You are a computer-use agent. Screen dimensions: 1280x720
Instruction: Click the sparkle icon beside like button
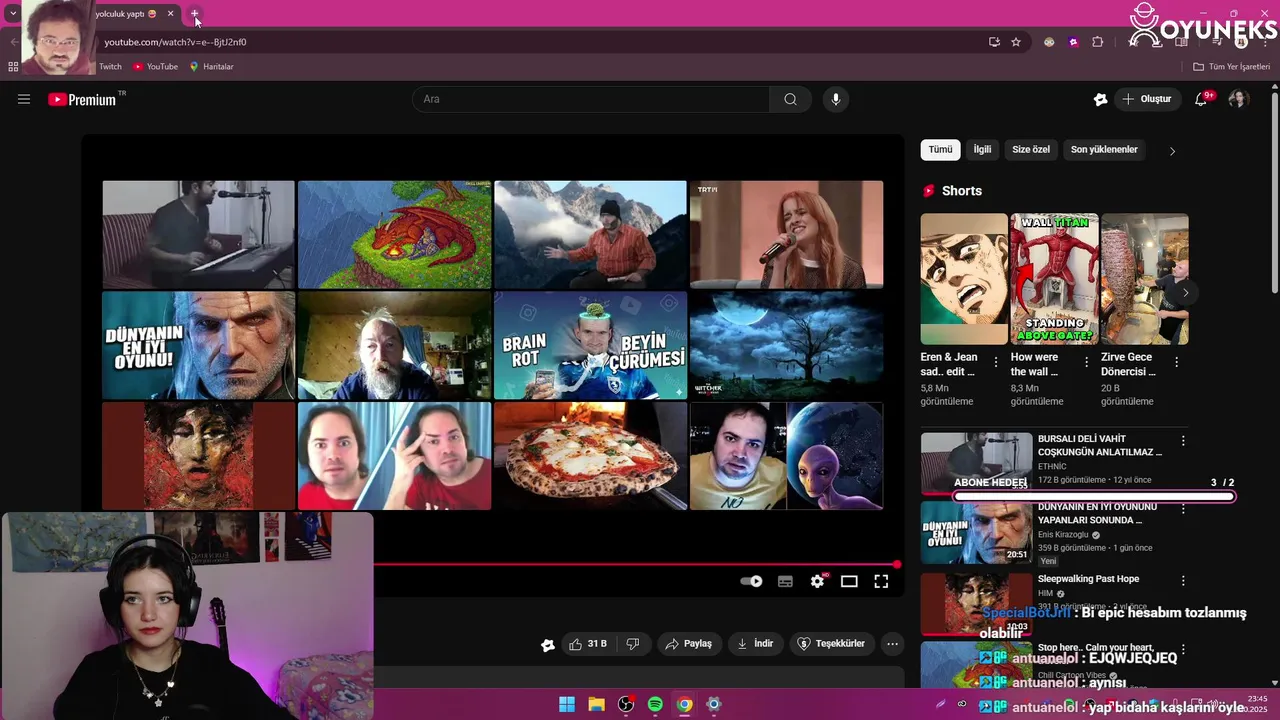pos(547,645)
